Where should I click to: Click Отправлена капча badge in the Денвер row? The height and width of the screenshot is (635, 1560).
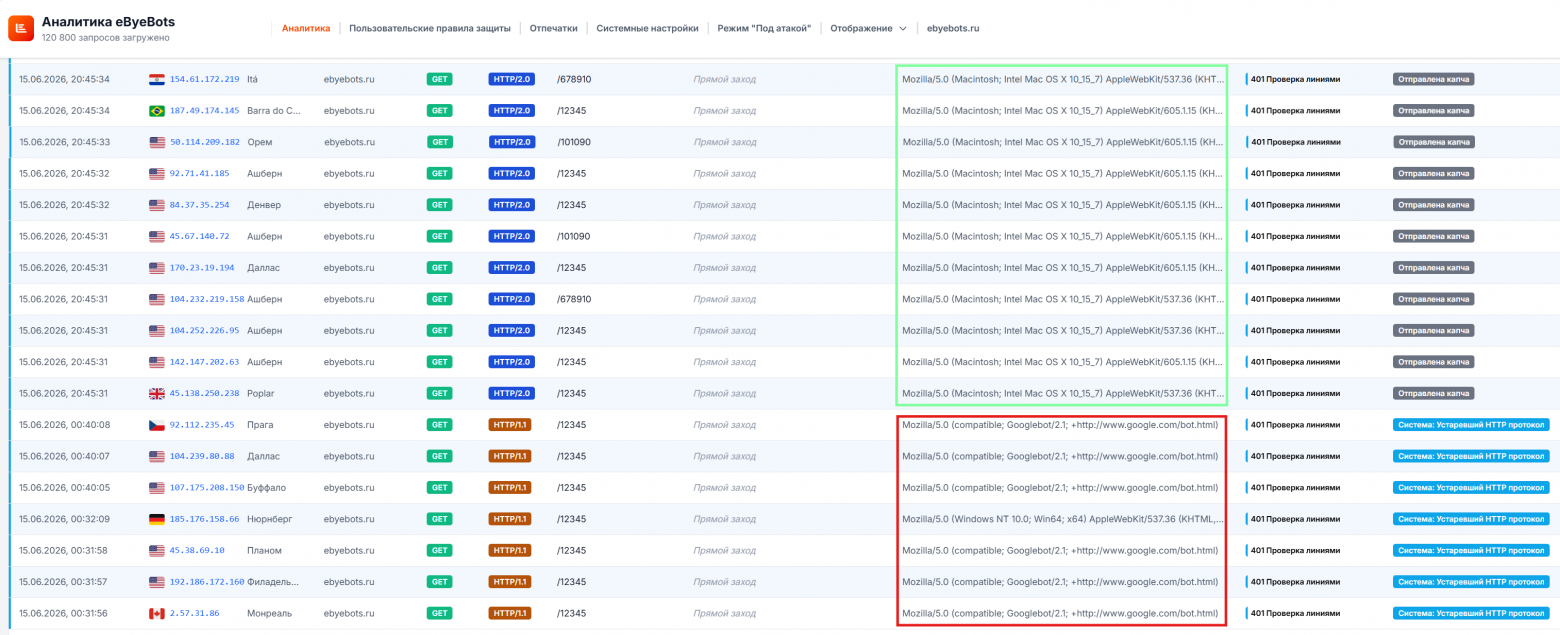point(1434,205)
